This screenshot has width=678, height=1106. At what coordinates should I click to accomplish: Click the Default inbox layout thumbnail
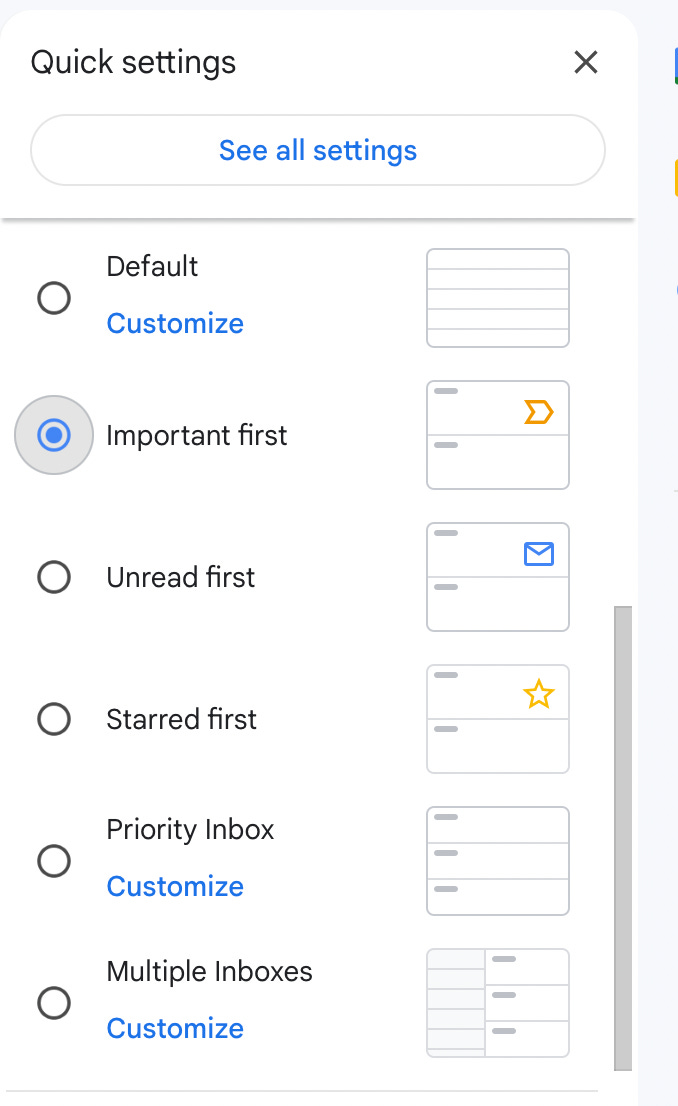coord(497,298)
